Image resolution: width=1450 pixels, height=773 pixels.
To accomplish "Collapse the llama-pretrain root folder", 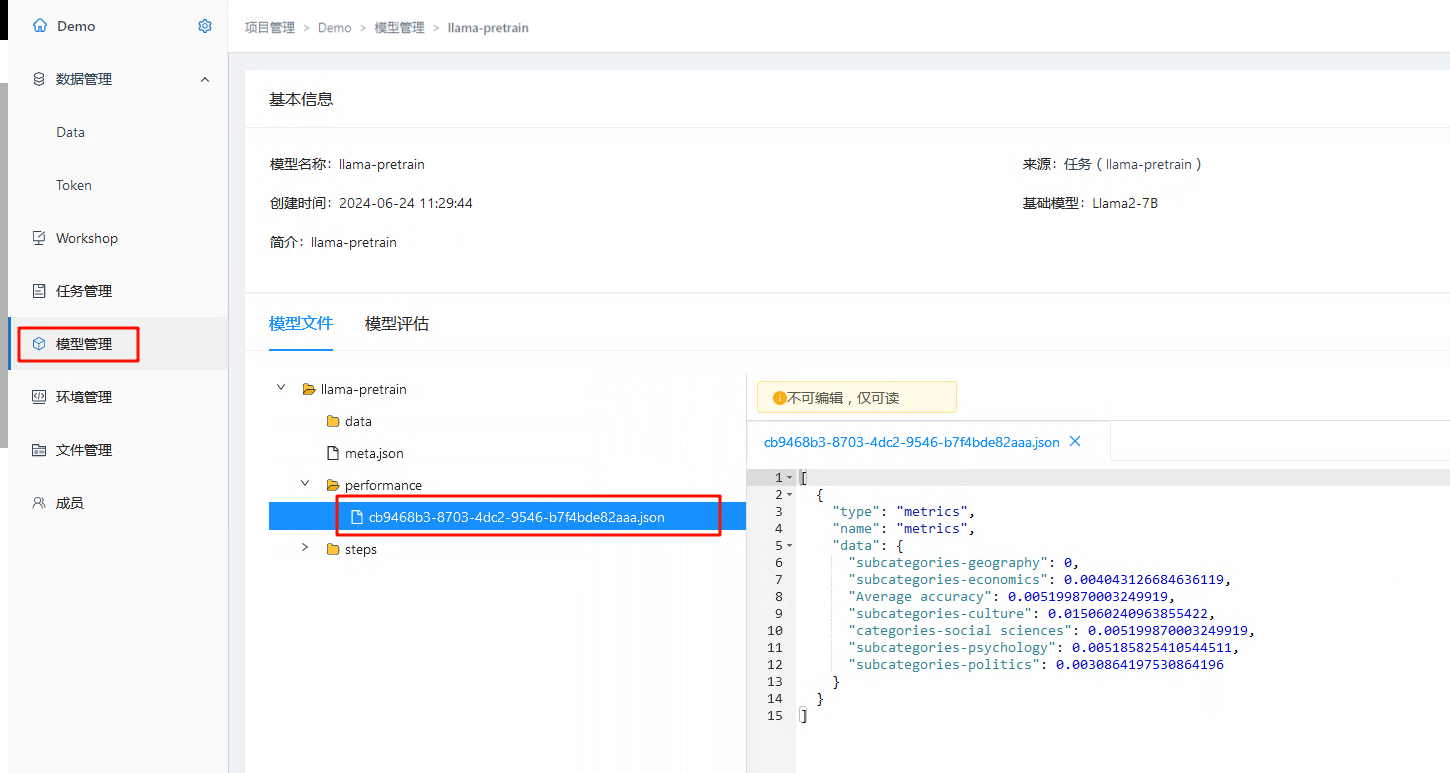I will [x=281, y=388].
